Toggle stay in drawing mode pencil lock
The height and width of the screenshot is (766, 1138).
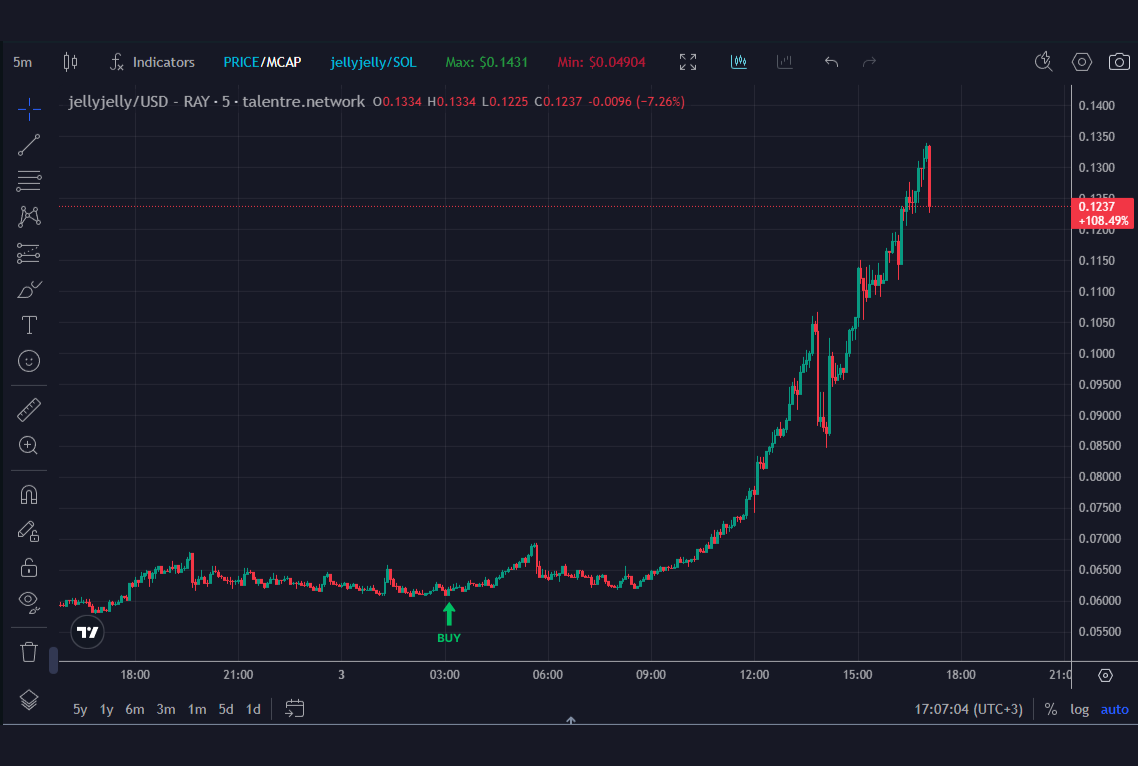(x=29, y=531)
